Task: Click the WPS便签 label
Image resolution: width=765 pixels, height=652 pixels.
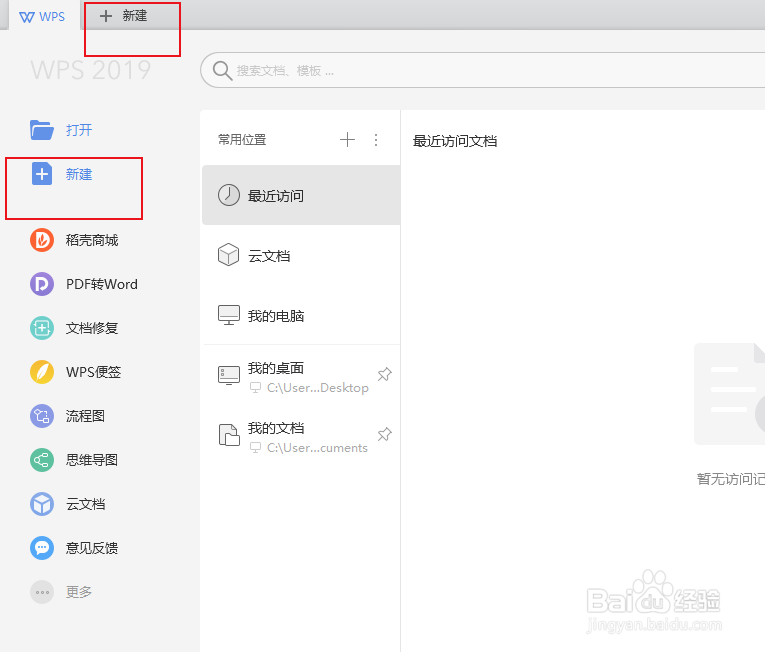Action: tap(94, 372)
